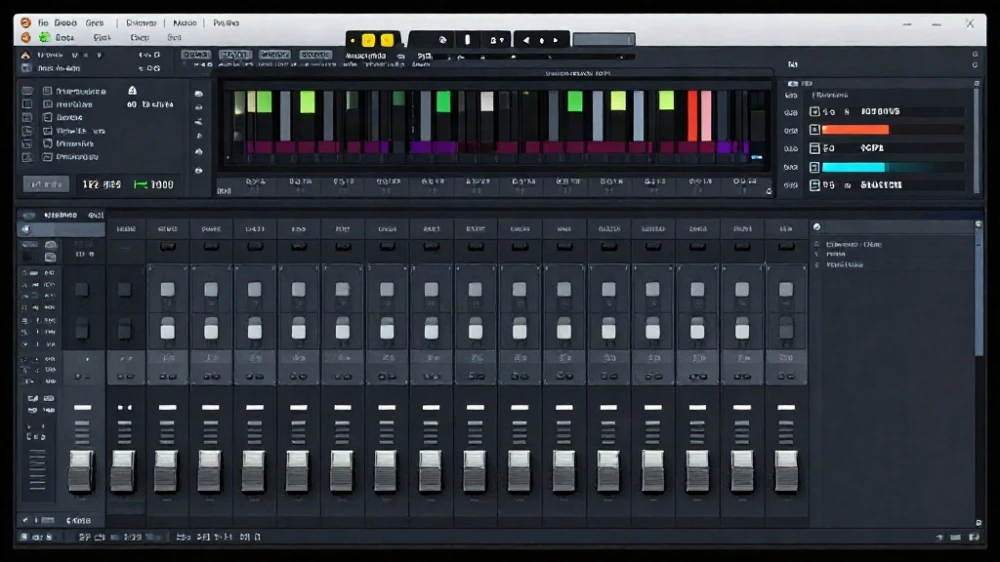Toggle the box next to the orange meter bar
The width and height of the screenshot is (1000, 562).
point(814,129)
